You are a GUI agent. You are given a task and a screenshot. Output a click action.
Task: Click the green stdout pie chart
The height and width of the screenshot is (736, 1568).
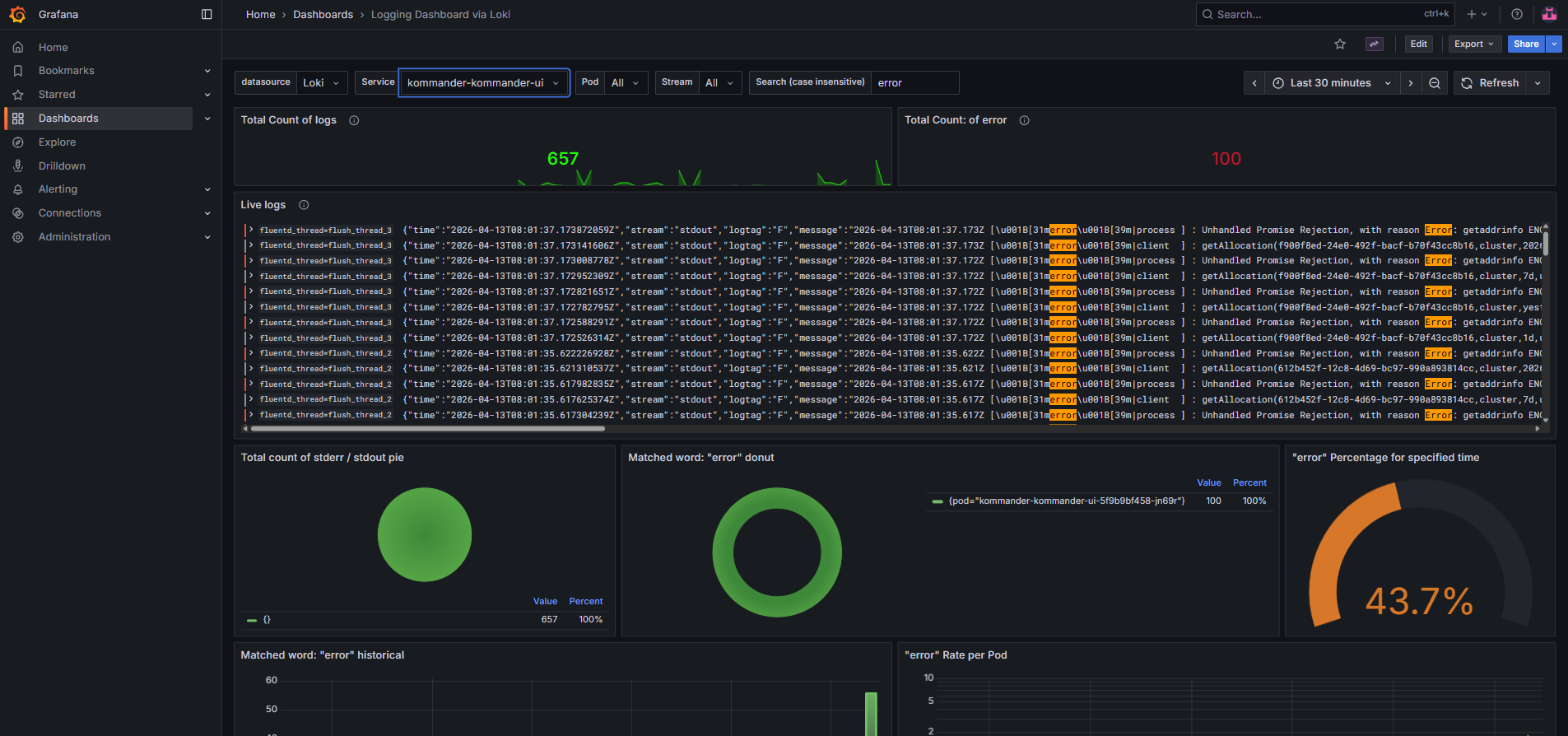point(425,535)
